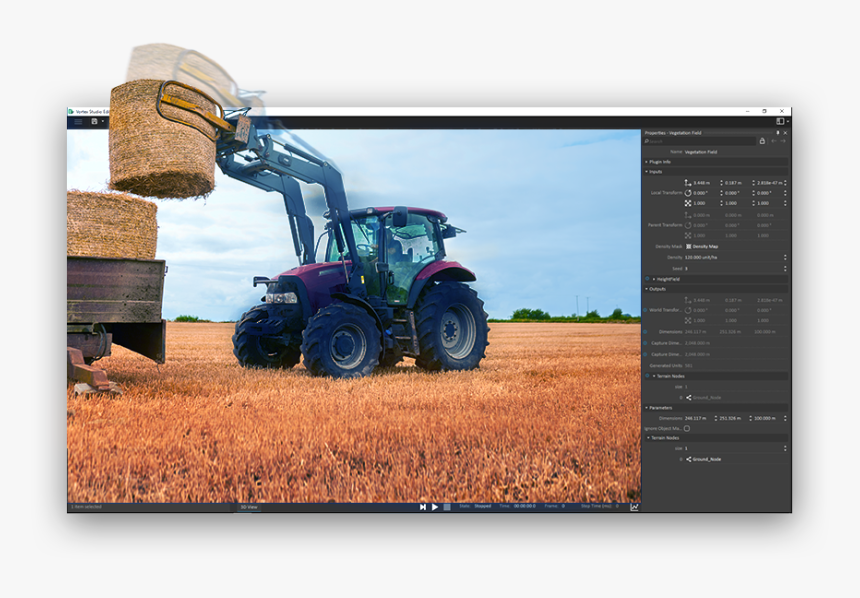Select the rotate icon in Local Transform
The image size is (860, 598).
[687, 193]
